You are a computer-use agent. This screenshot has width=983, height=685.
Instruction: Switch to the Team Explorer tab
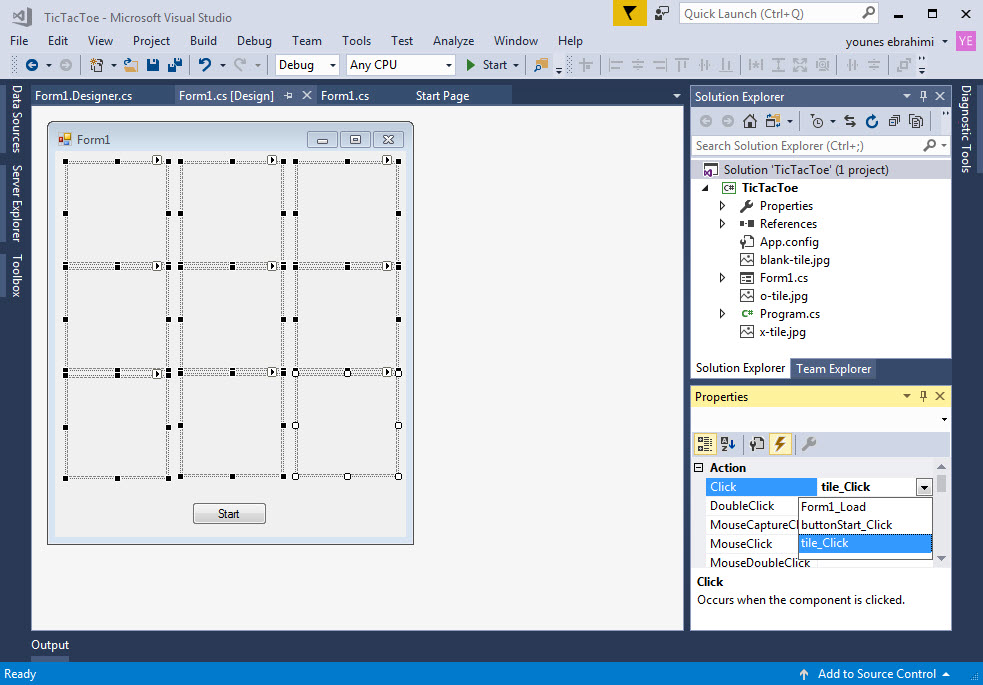(833, 368)
